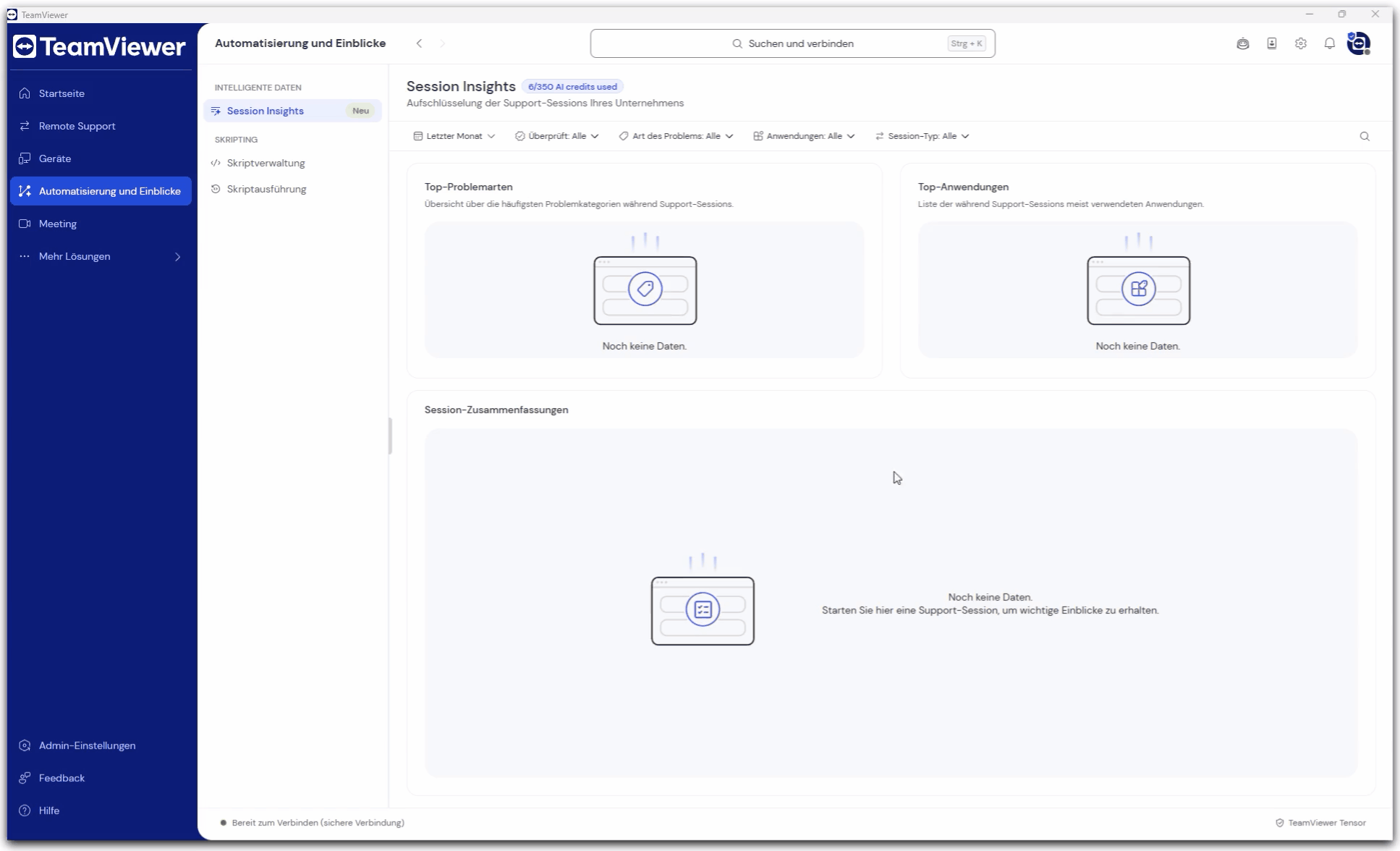Click the SKRIPTING section label
The width and height of the screenshot is (1400, 851).
pyautogui.click(x=236, y=140)
